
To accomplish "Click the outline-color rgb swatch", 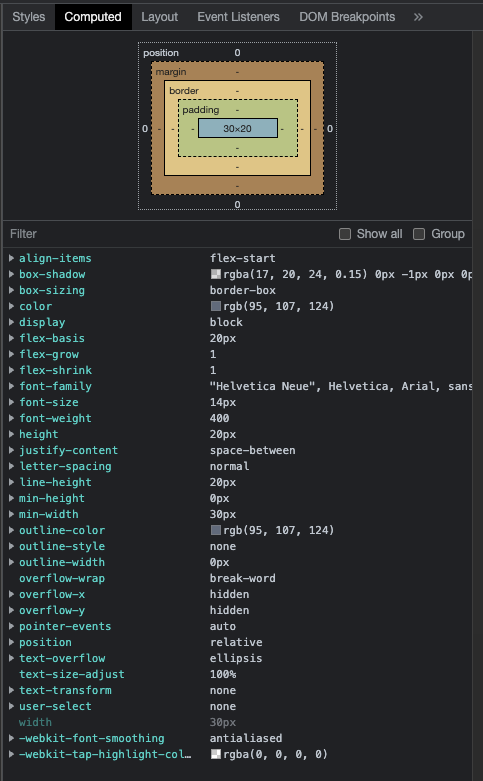I will (216, 530).
